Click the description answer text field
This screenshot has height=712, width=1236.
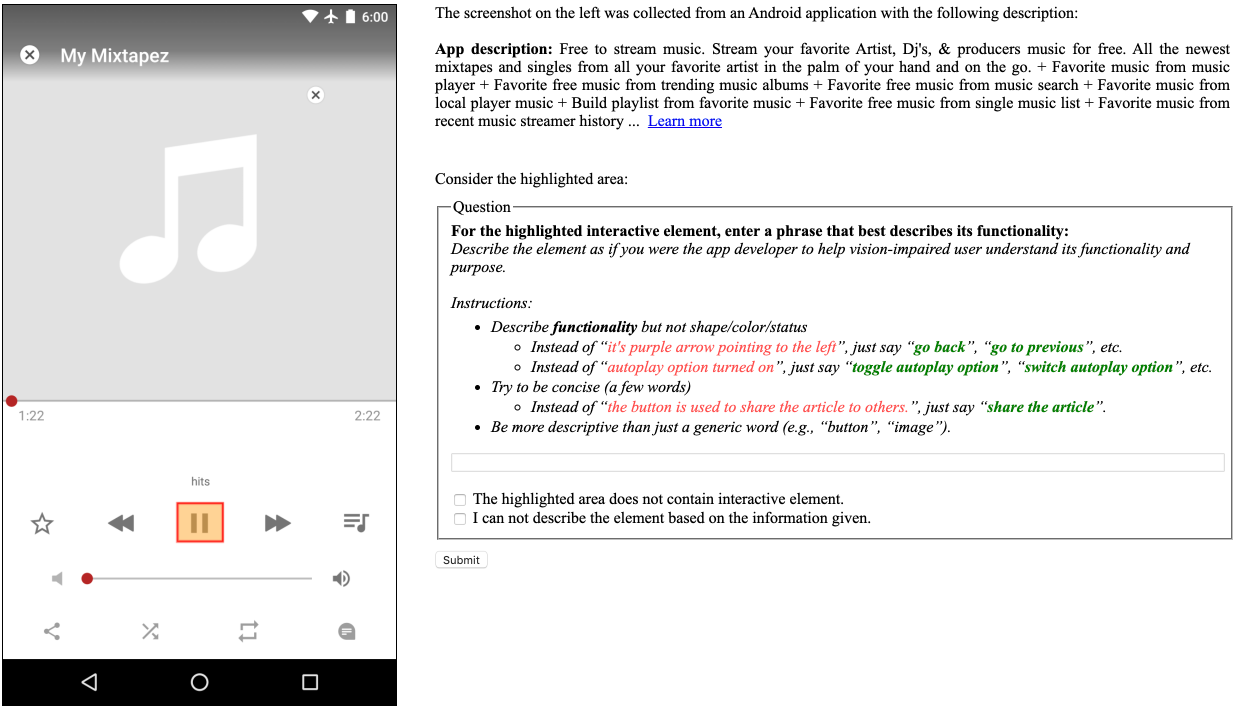click(x=838, y=462)
